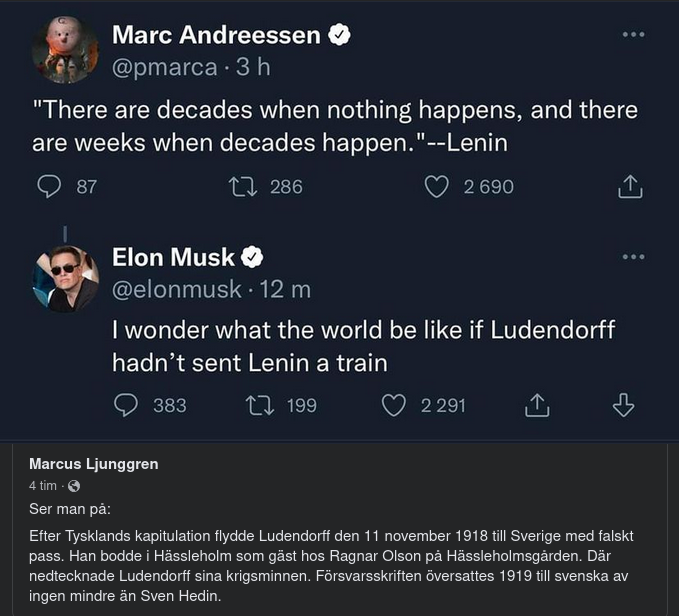Share Marc Andreessen's tweet
679x616 pixels.
pyautogui.click(x=630, y=187)
